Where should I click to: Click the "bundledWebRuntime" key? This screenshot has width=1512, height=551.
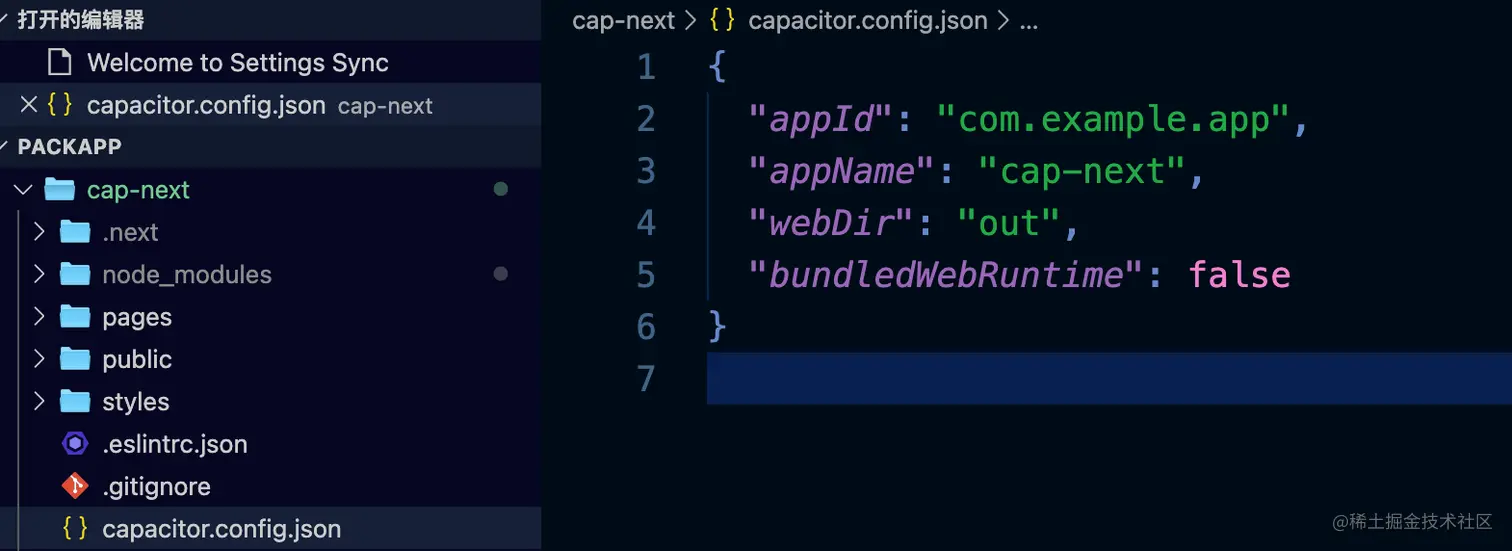[946, 275]
